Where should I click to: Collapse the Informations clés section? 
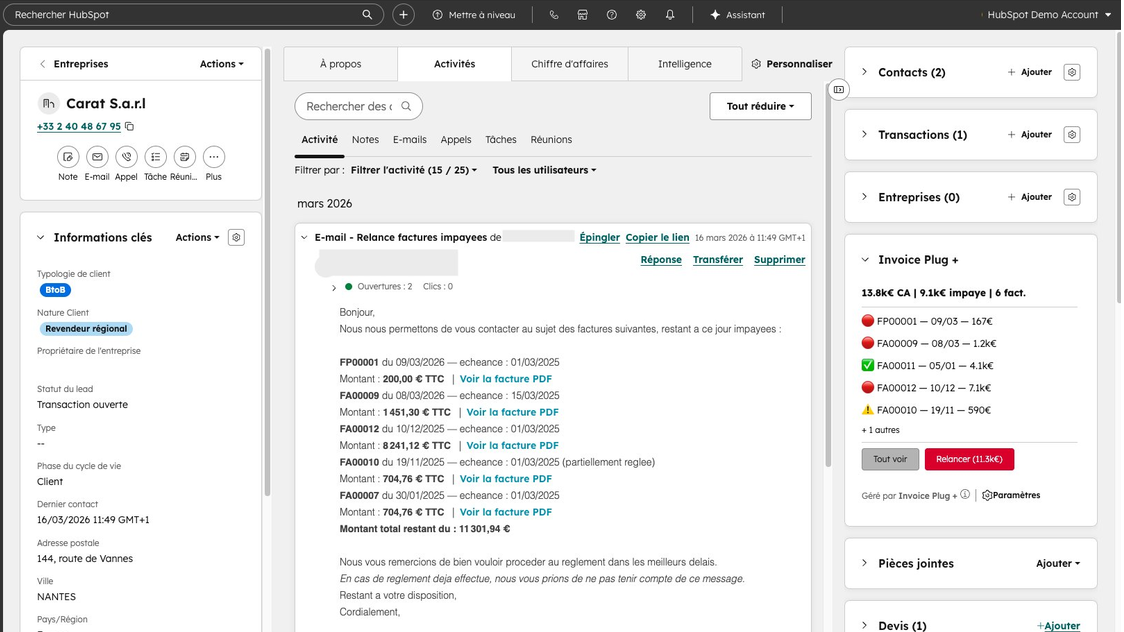coord(41,237)
